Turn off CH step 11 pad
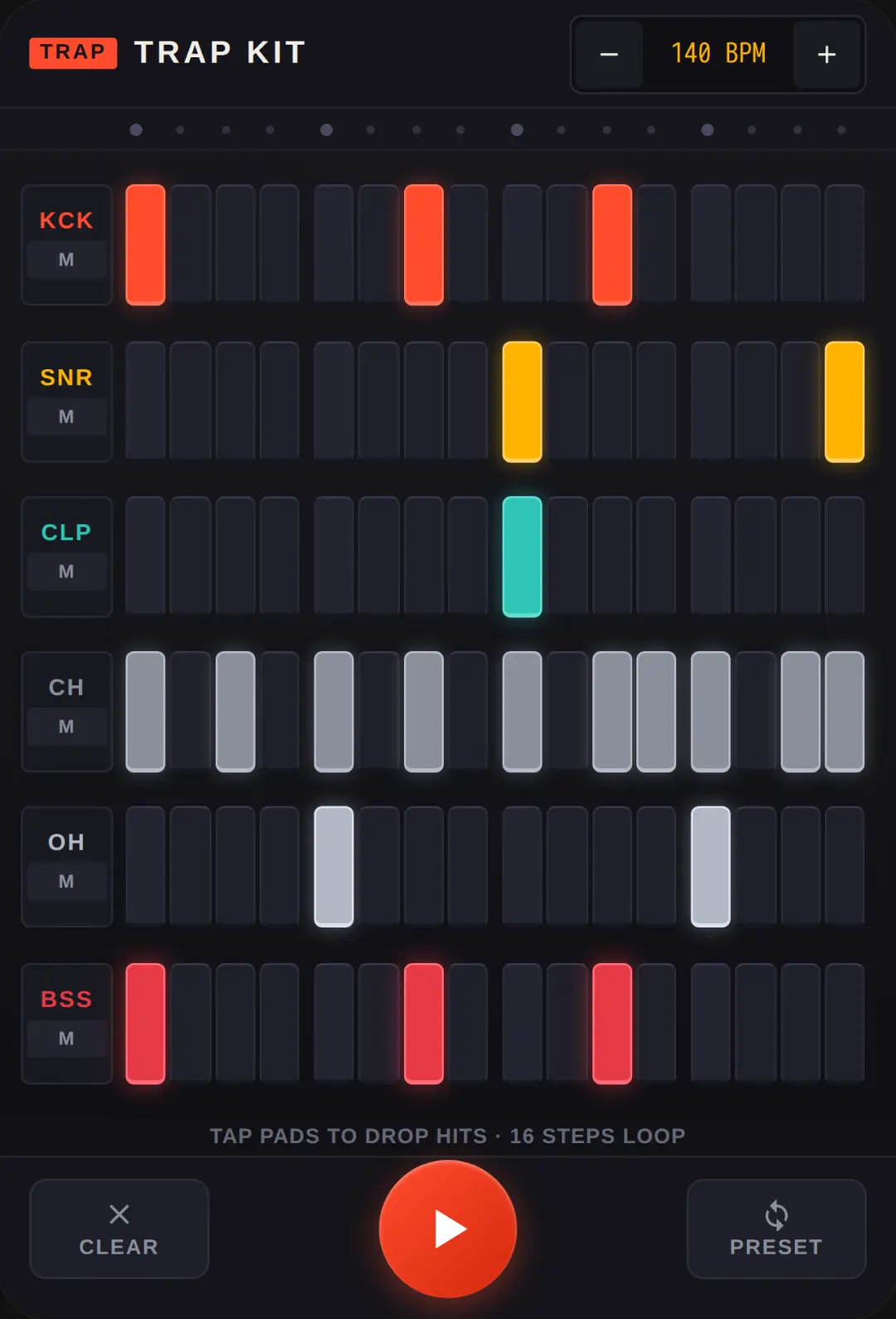The width and height of the screenshot is (896, 1319). (612, 712)
